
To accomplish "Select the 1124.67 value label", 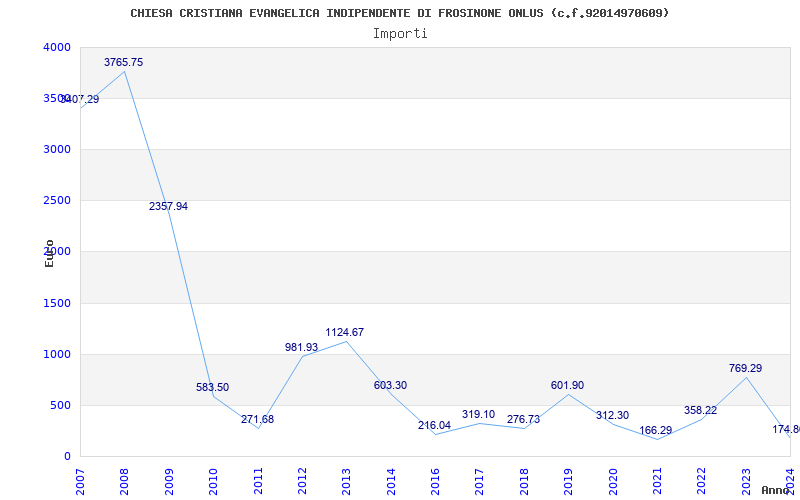I will coord(344,332).
